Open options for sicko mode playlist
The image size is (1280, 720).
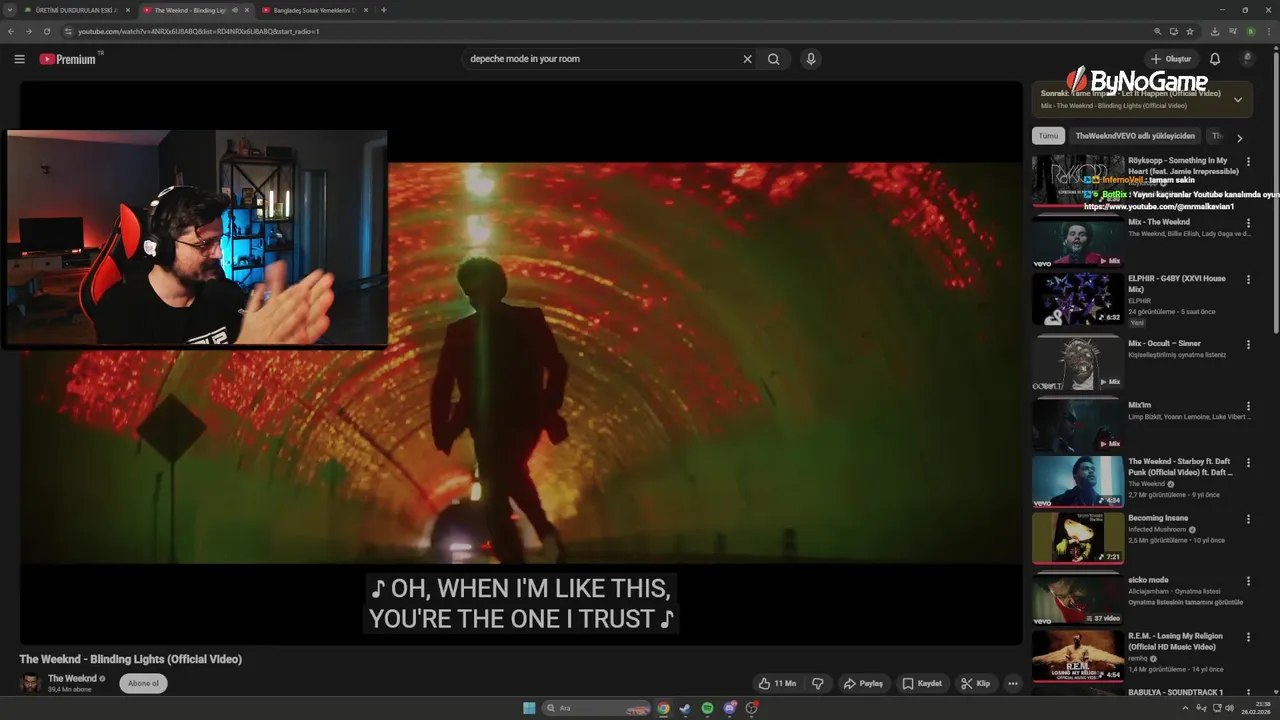[1248, 581]
